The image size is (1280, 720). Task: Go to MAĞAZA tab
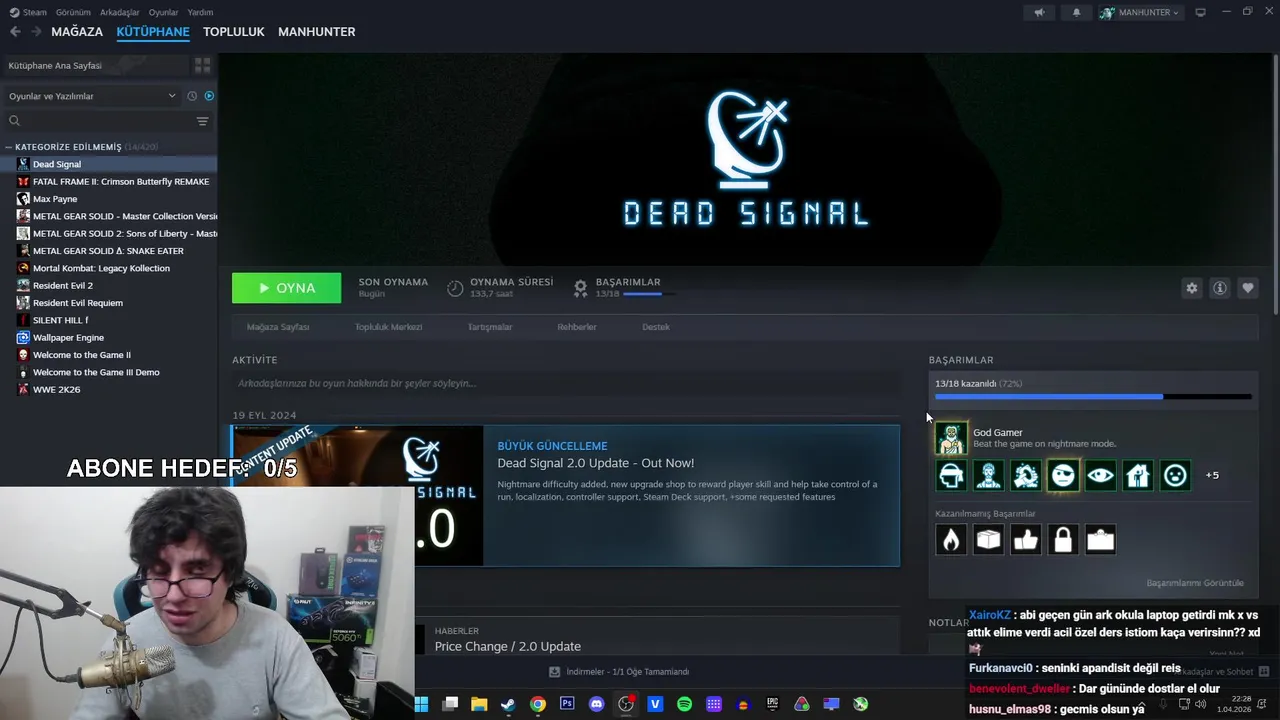coord(77,32)
